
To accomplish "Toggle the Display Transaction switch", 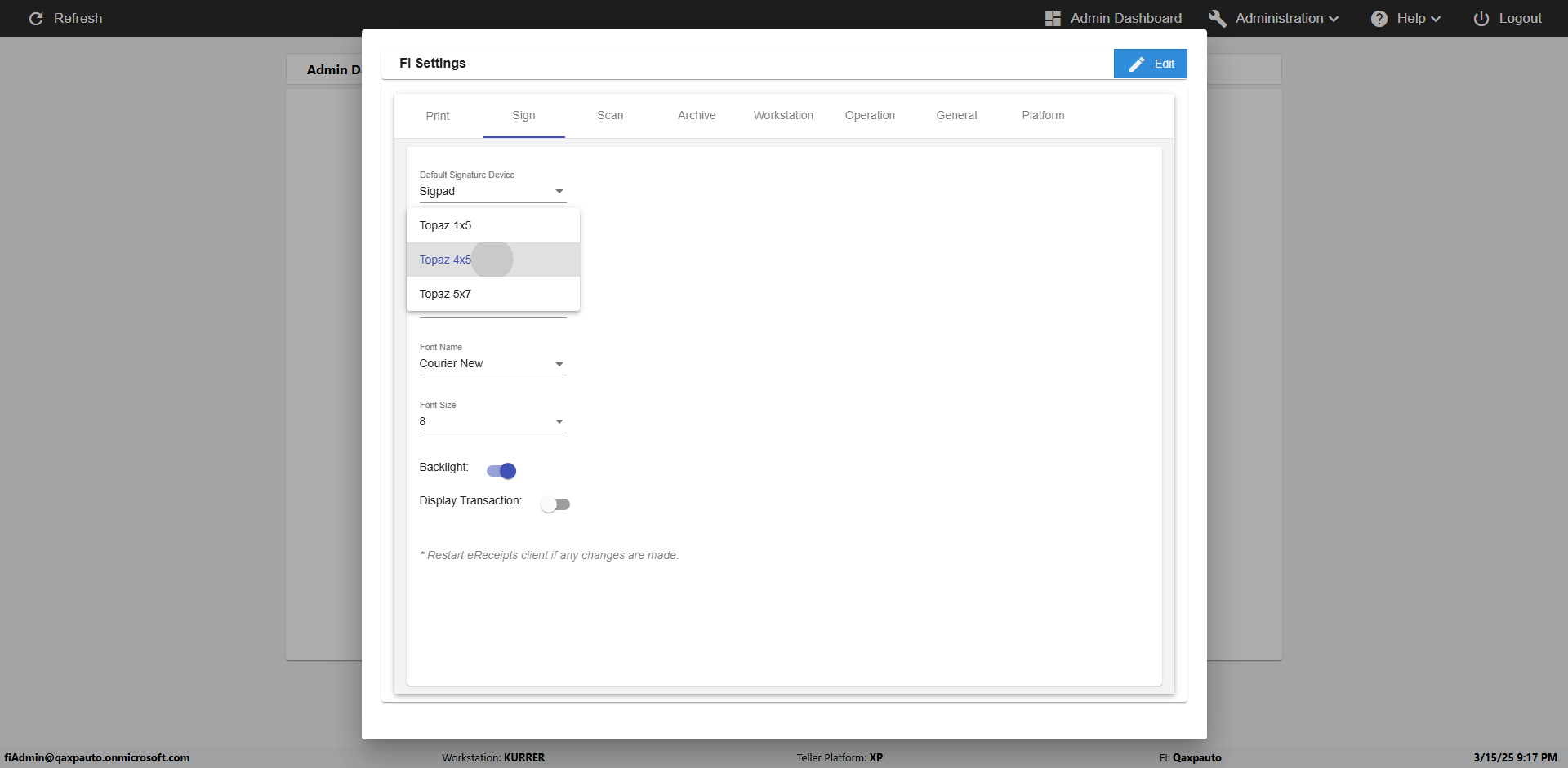I will pos(555,504).
